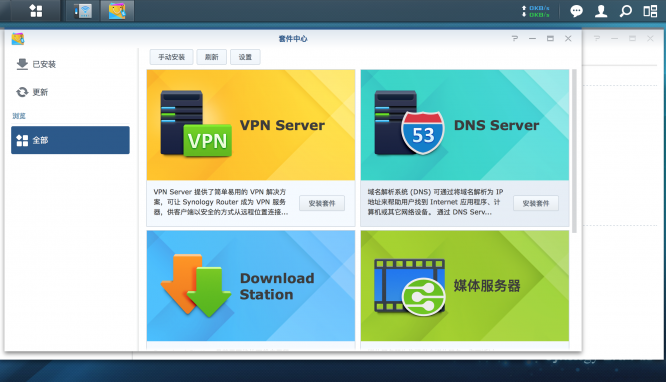The image size is (666, 382).
Task: Click the DNS Server description text
Action: [435, 202]
